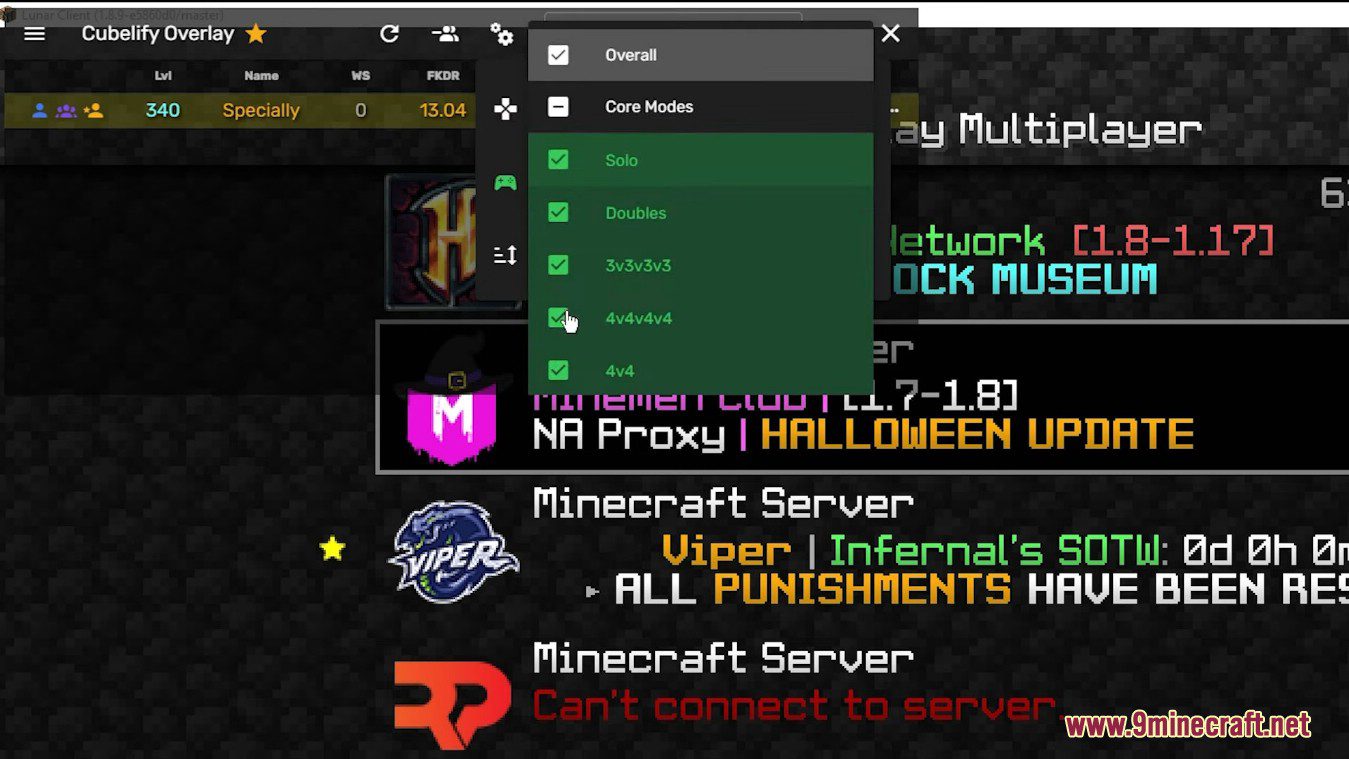This screenshot has height=759, width=1349.
Task: Click the orange starred-player icon on Specially row
Action: click(x=93, y=111)
